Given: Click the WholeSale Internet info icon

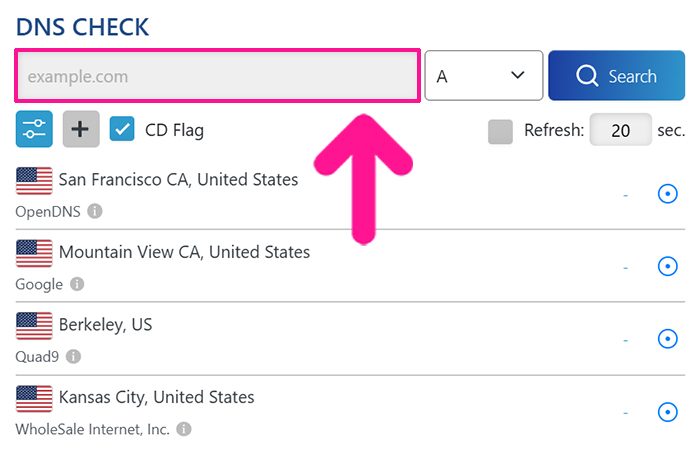Looking at the screenshot, I should click(183, 428).
